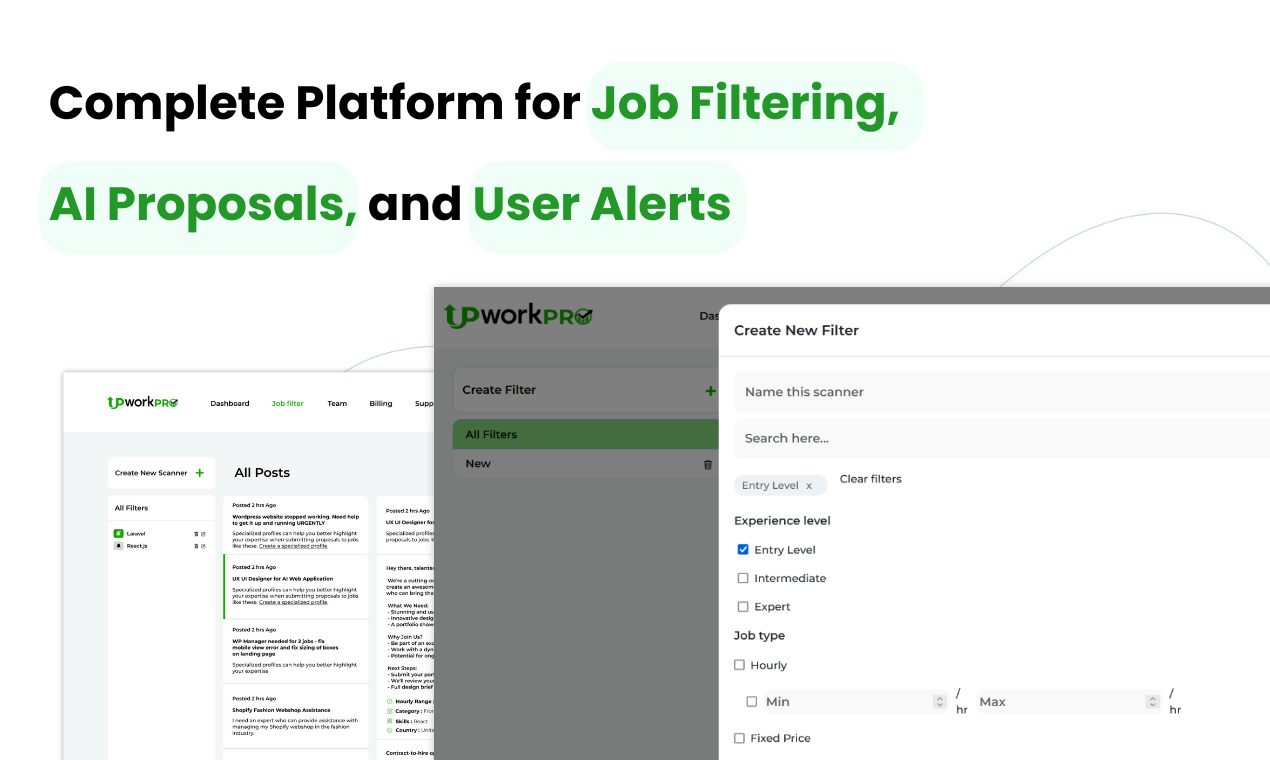
Task: Click the Min hourly rate field
Action: 855,702
